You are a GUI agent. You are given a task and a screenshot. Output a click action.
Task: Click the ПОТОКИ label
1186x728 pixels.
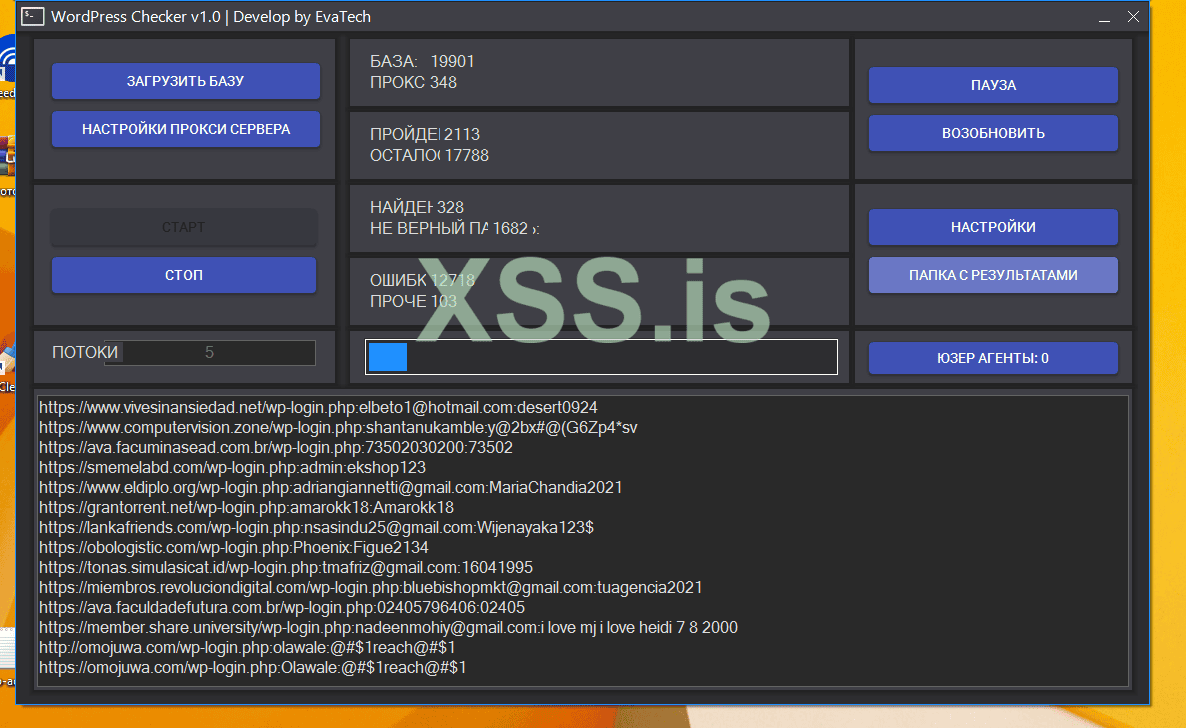tap(85, 353)
